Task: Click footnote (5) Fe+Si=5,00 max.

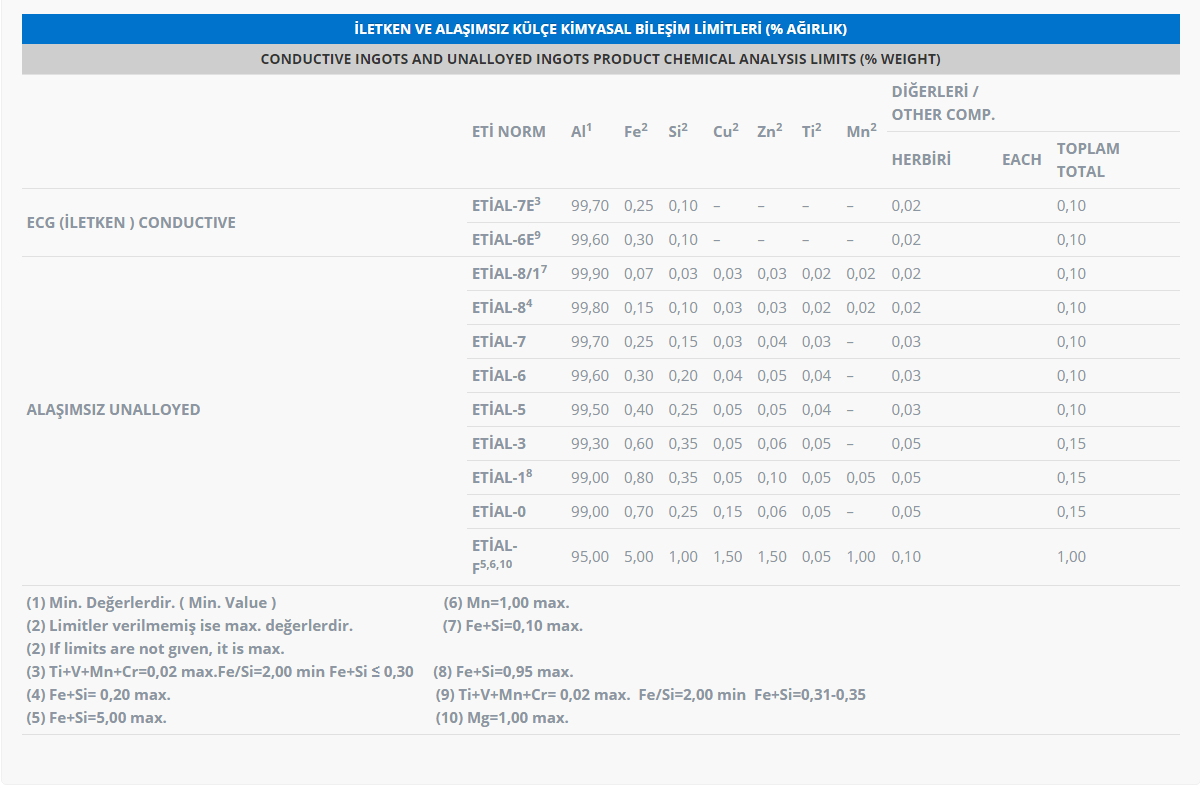Action: click(x=96, y=718)
